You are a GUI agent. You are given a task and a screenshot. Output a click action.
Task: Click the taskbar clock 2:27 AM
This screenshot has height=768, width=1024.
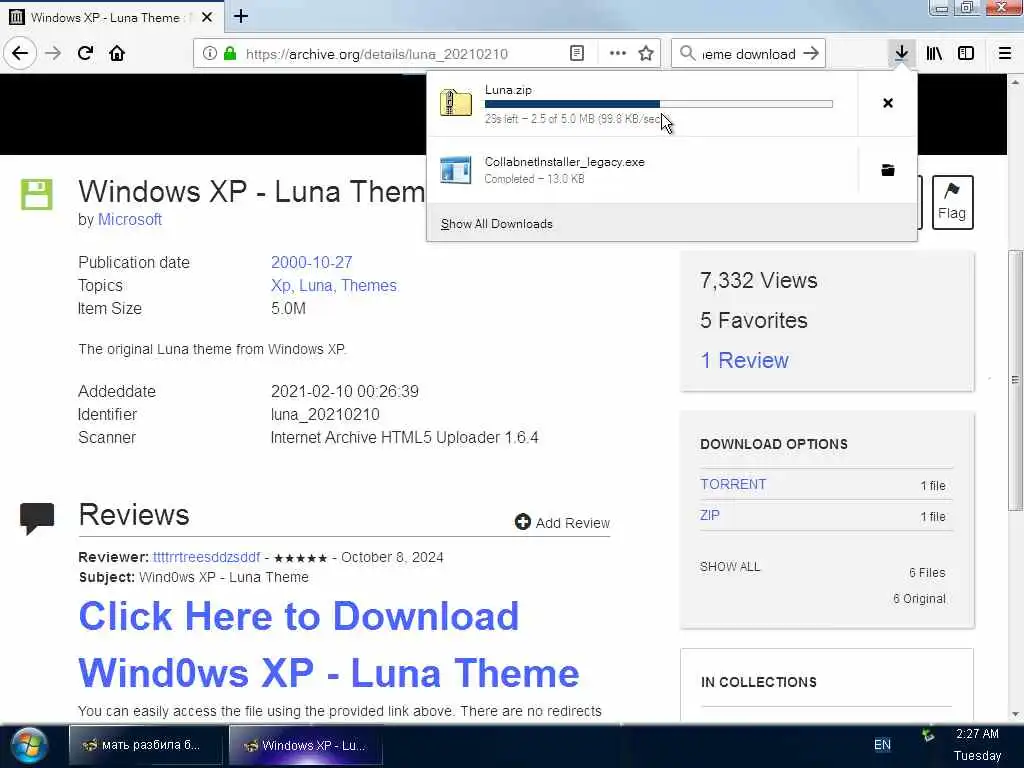pos(978,734)
